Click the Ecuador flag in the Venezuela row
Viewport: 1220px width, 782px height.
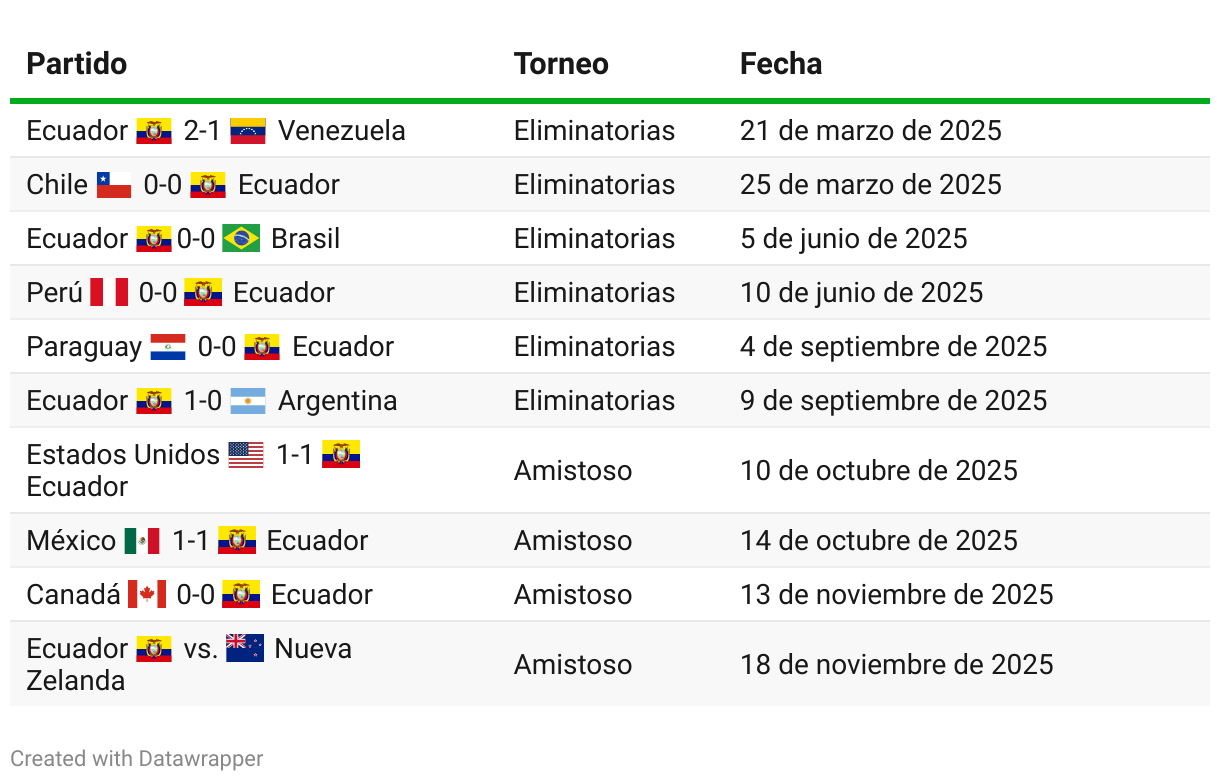pos(154,131)
